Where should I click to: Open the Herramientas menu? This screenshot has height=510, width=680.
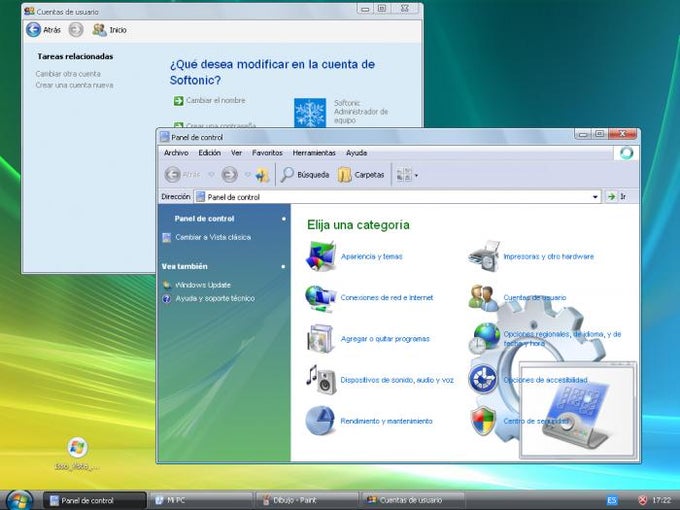click(314, 153)
